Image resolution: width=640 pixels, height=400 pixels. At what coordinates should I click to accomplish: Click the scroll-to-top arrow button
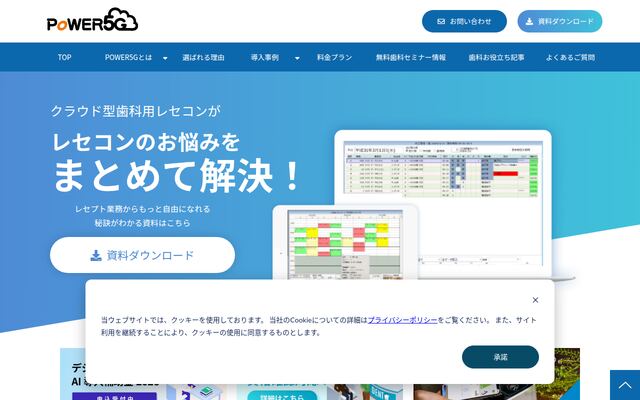click(625, 385)
